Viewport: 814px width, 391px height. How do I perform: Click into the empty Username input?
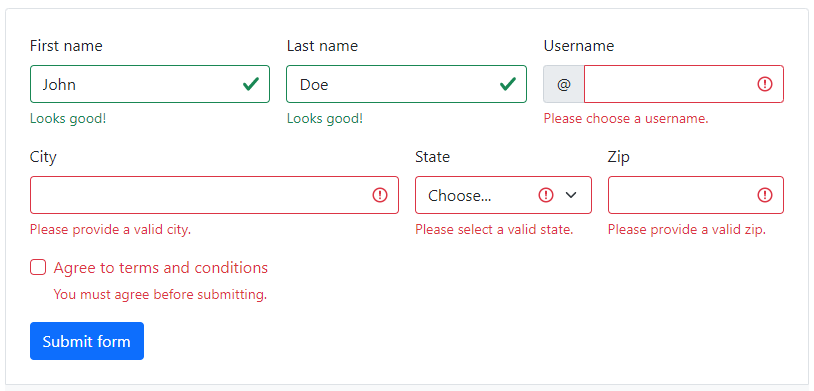click(684, 84)
